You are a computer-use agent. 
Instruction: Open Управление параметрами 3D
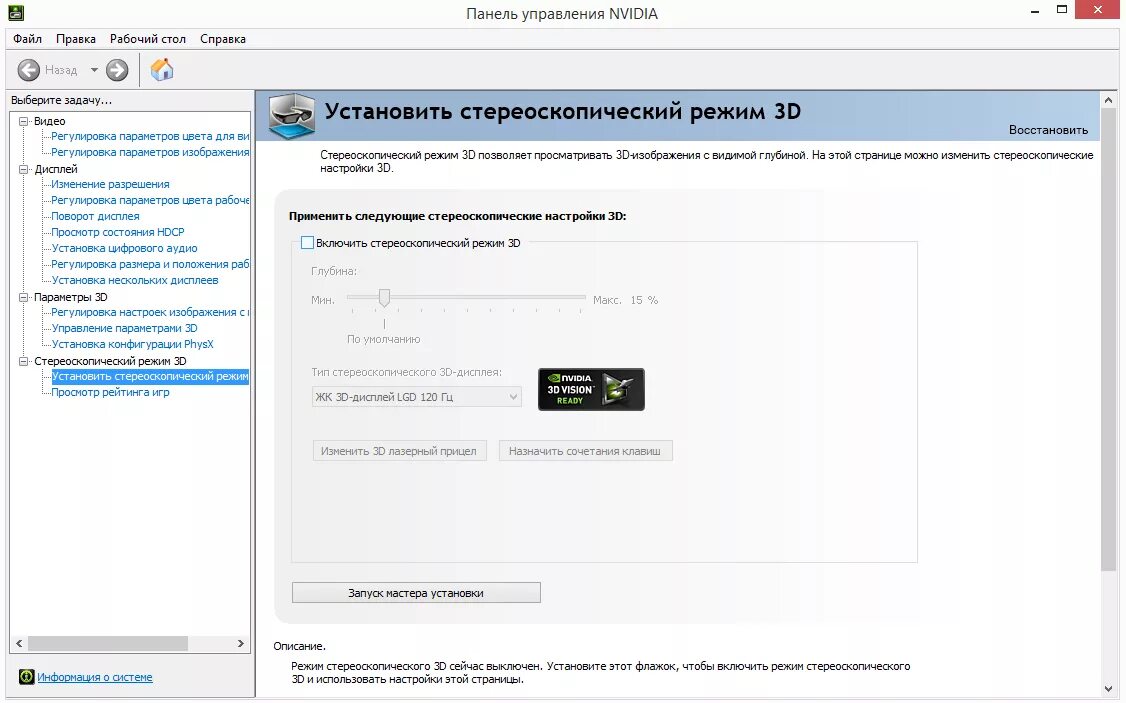tap(124, 328)
